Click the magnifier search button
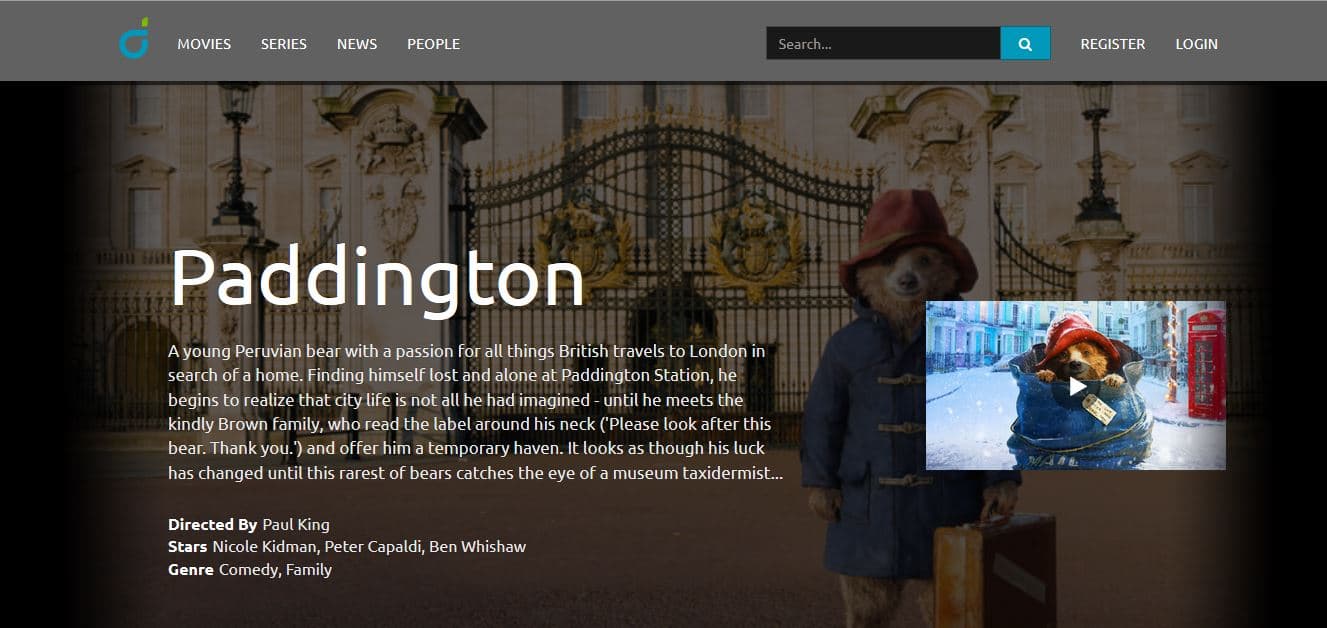This screenshot has height=628, width=1327. click(1025, 43)
